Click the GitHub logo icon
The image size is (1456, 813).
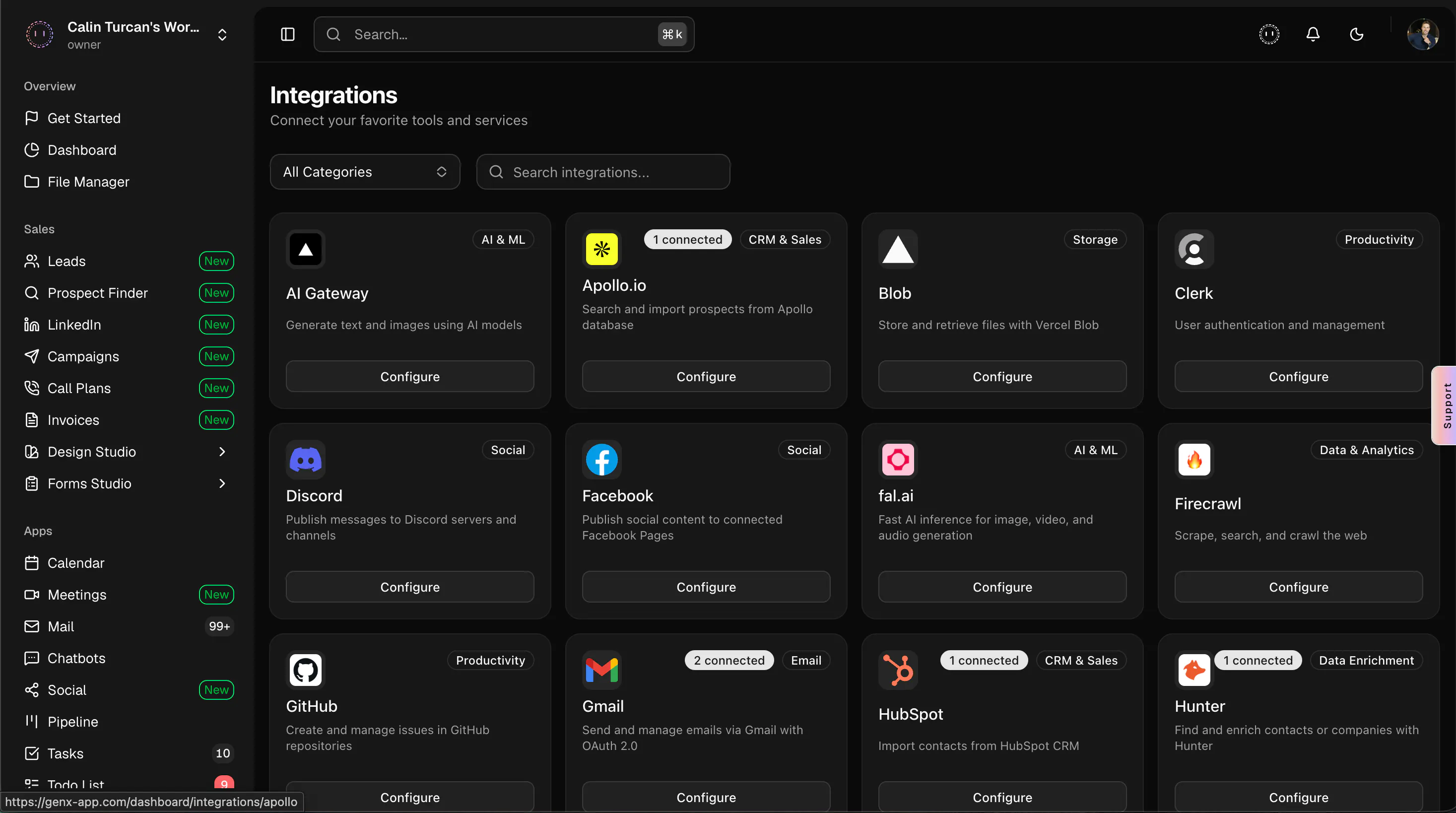click(306, 670)
